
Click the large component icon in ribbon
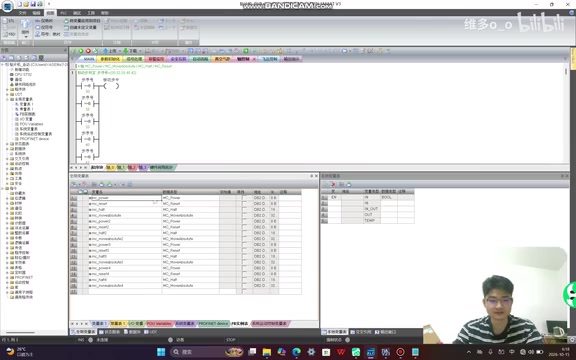point(25,24)
